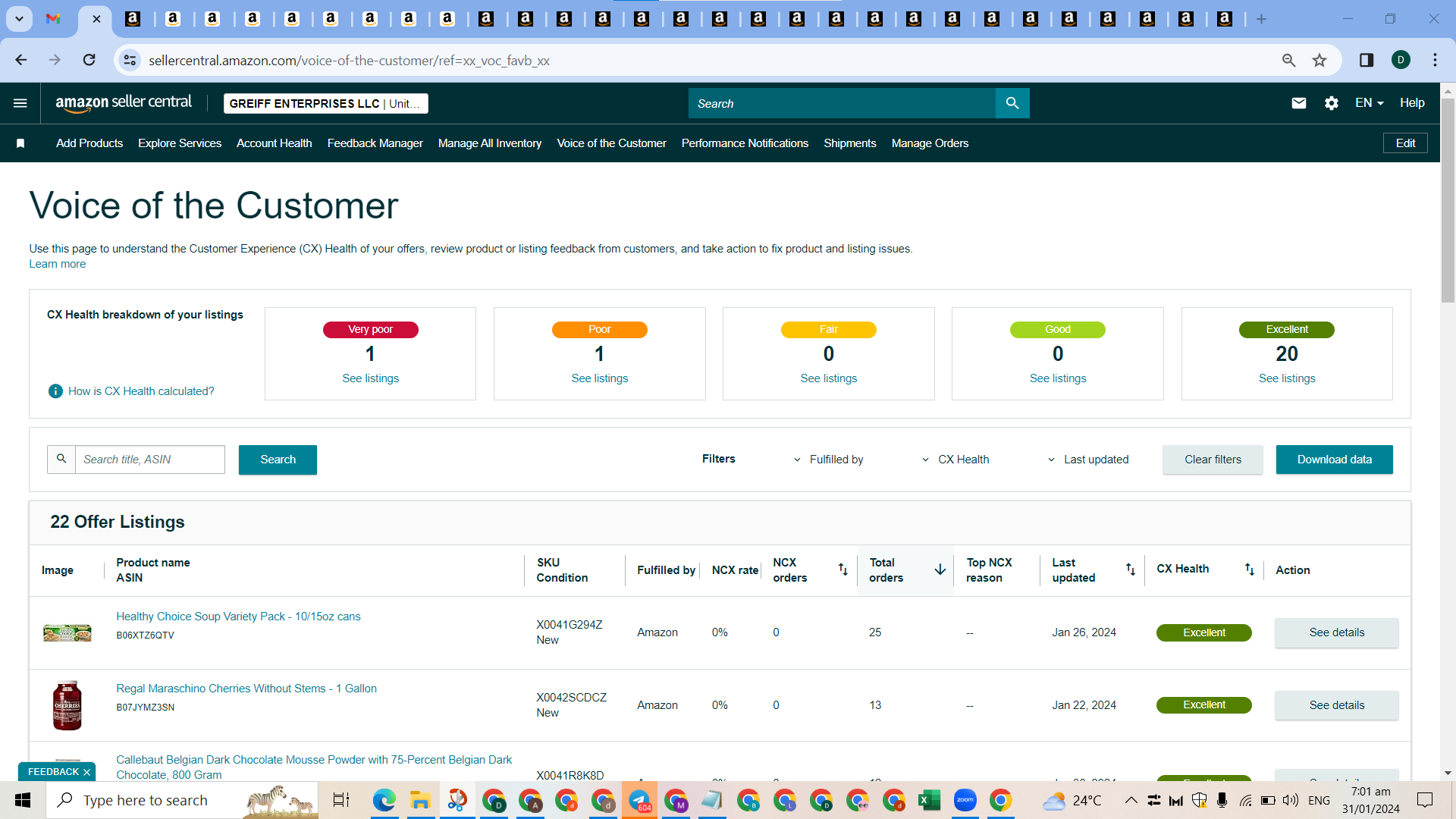Open browser zoom magnifier icon in address bar
The image size is (1456, 819).
(1288, 60)
